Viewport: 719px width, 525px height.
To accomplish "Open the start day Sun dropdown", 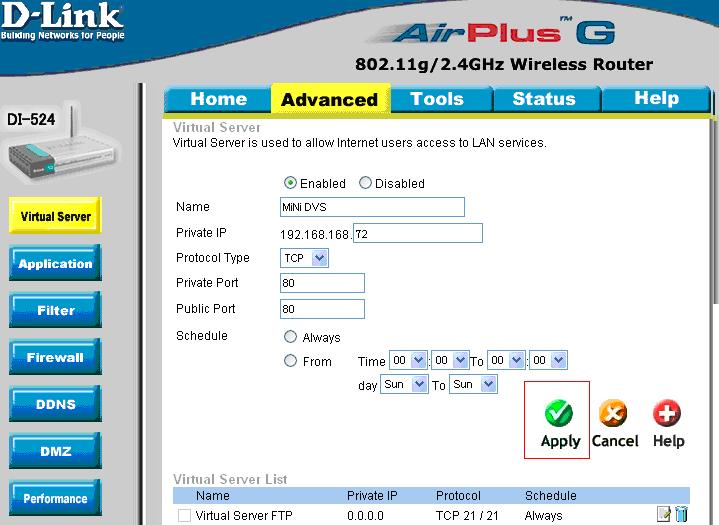I will tap(404, 384).
